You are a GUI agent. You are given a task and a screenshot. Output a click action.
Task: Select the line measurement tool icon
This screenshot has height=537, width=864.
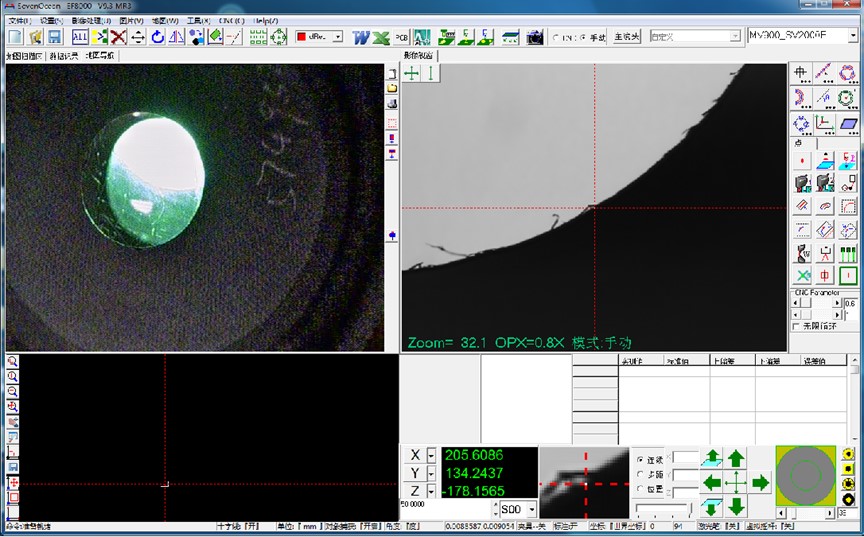(x=824, y=72)
